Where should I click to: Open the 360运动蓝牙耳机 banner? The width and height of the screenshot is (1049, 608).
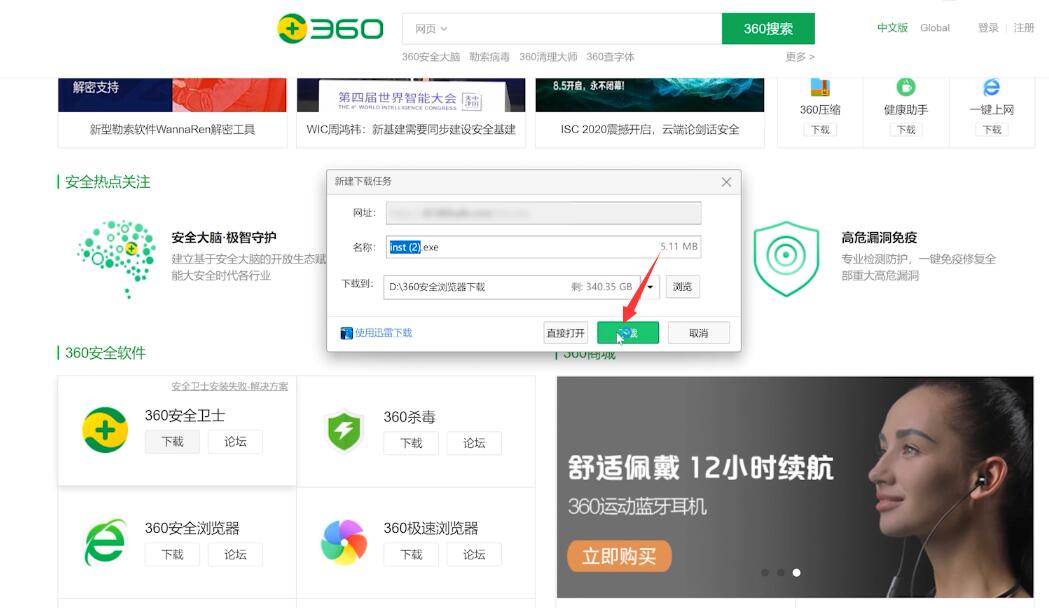795,487
